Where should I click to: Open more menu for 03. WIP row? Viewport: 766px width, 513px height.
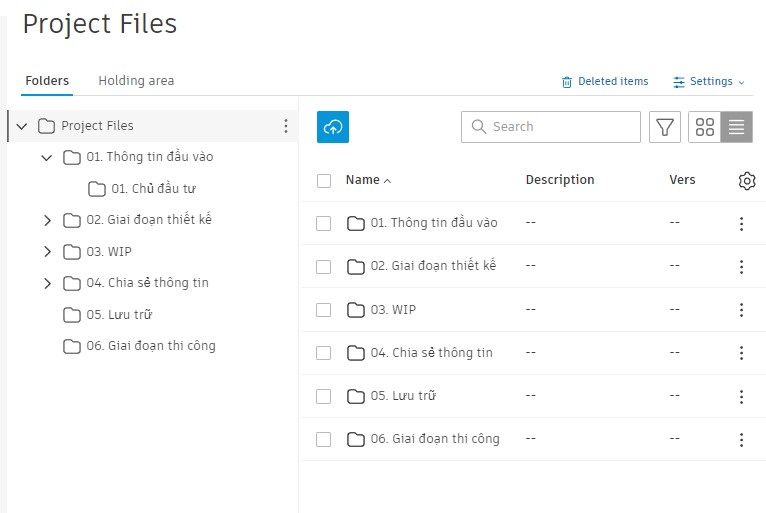[x=741, y=310]
